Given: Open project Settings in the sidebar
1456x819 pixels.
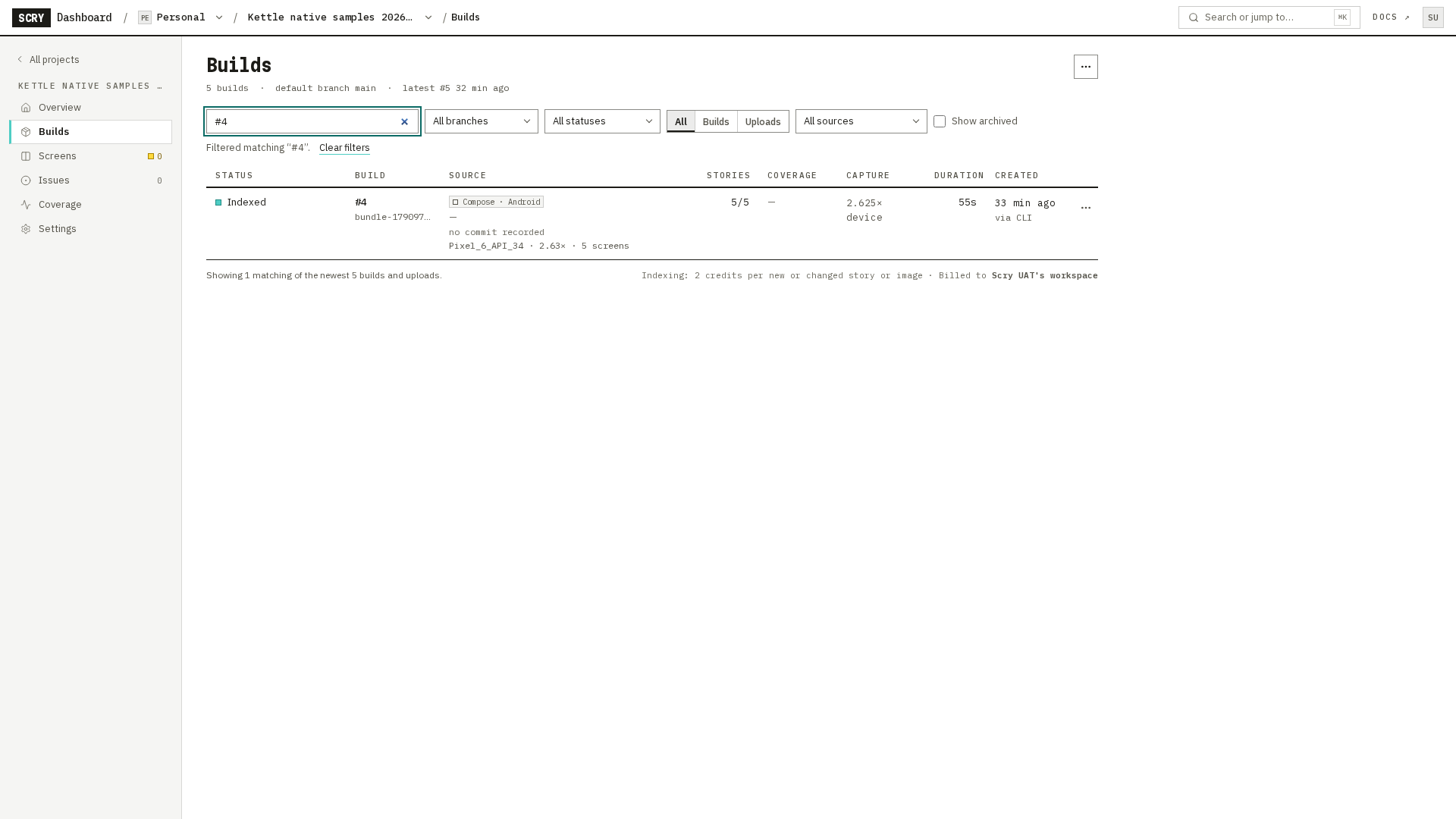Looking at the screenshot, I should pyautogui.click(x=90, y=229).
